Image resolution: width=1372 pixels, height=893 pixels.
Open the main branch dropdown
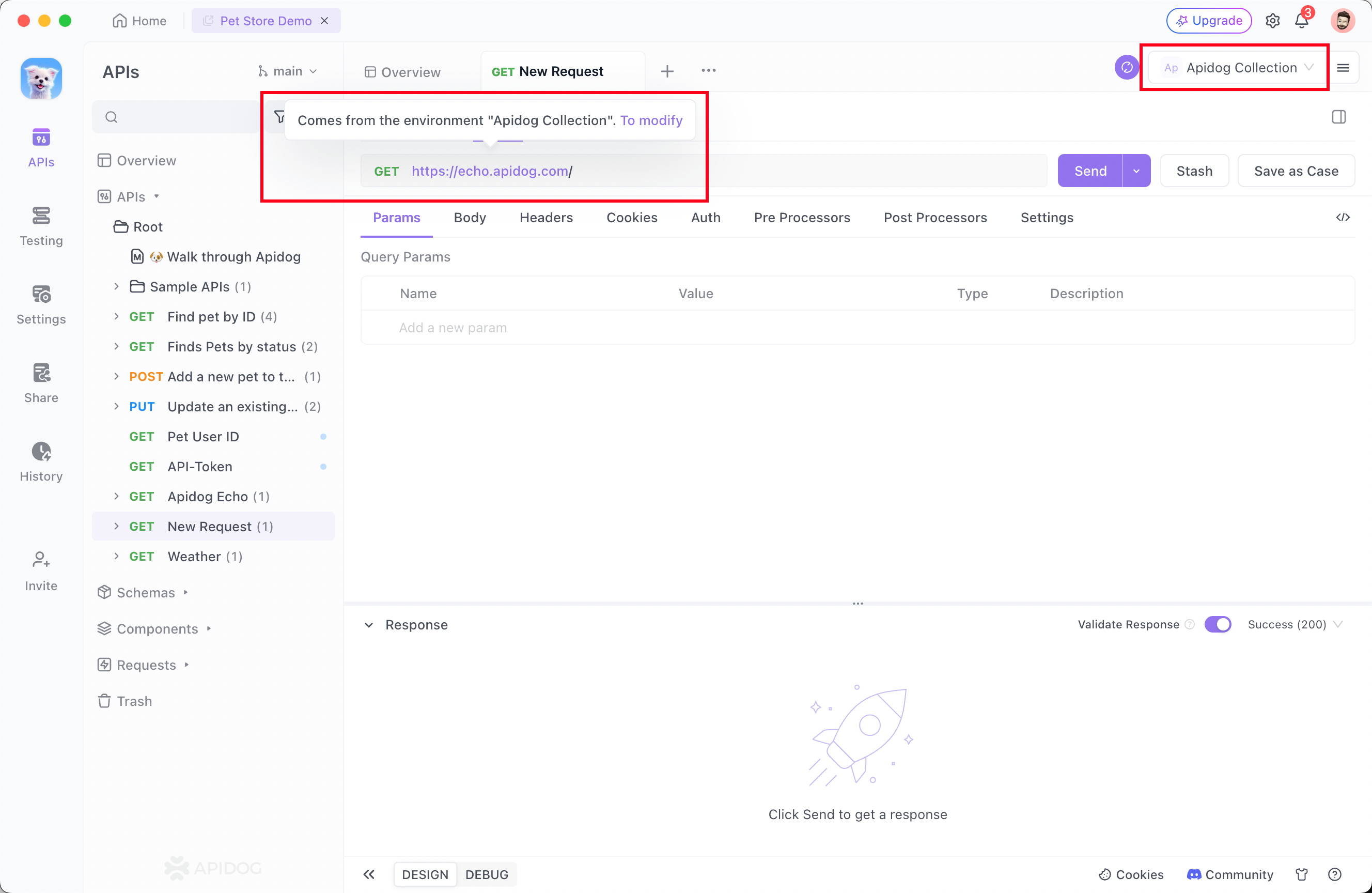287,71
